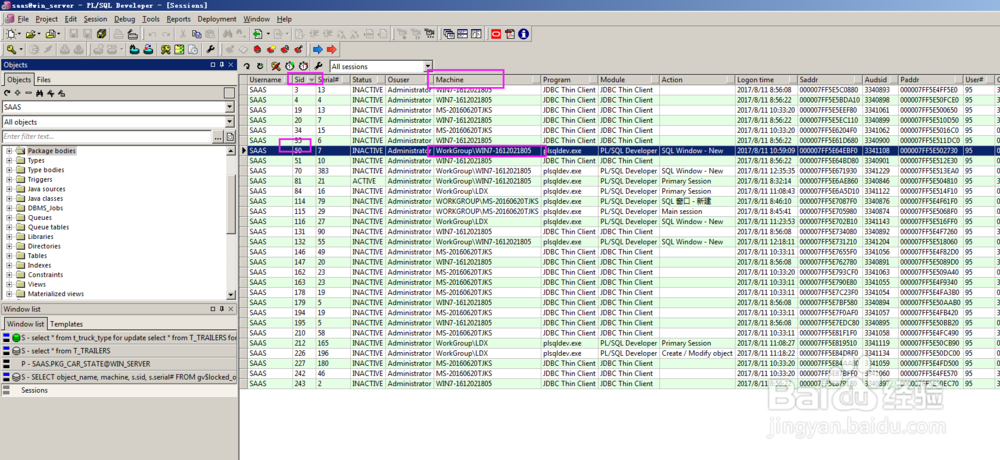The width and height of the screenshot is (1000, 460).
Task: Click the blue Info help icon
Action: 524,34
